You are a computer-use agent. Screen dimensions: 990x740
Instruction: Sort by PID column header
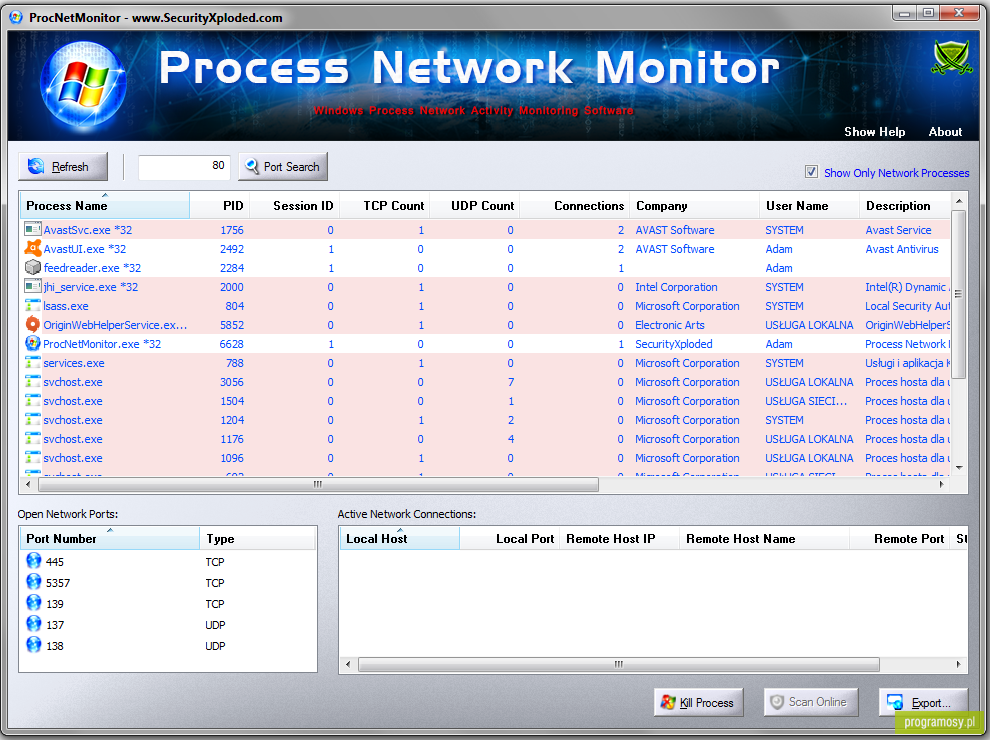[220, 205]
